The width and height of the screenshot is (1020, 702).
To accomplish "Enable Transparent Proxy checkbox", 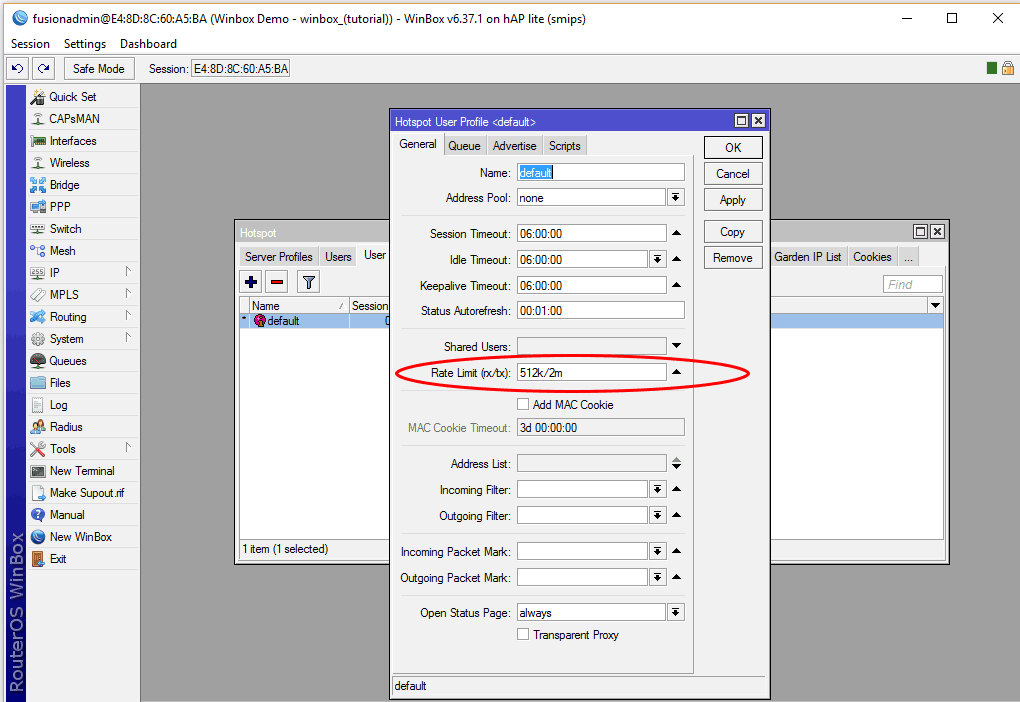I will 523,634.
